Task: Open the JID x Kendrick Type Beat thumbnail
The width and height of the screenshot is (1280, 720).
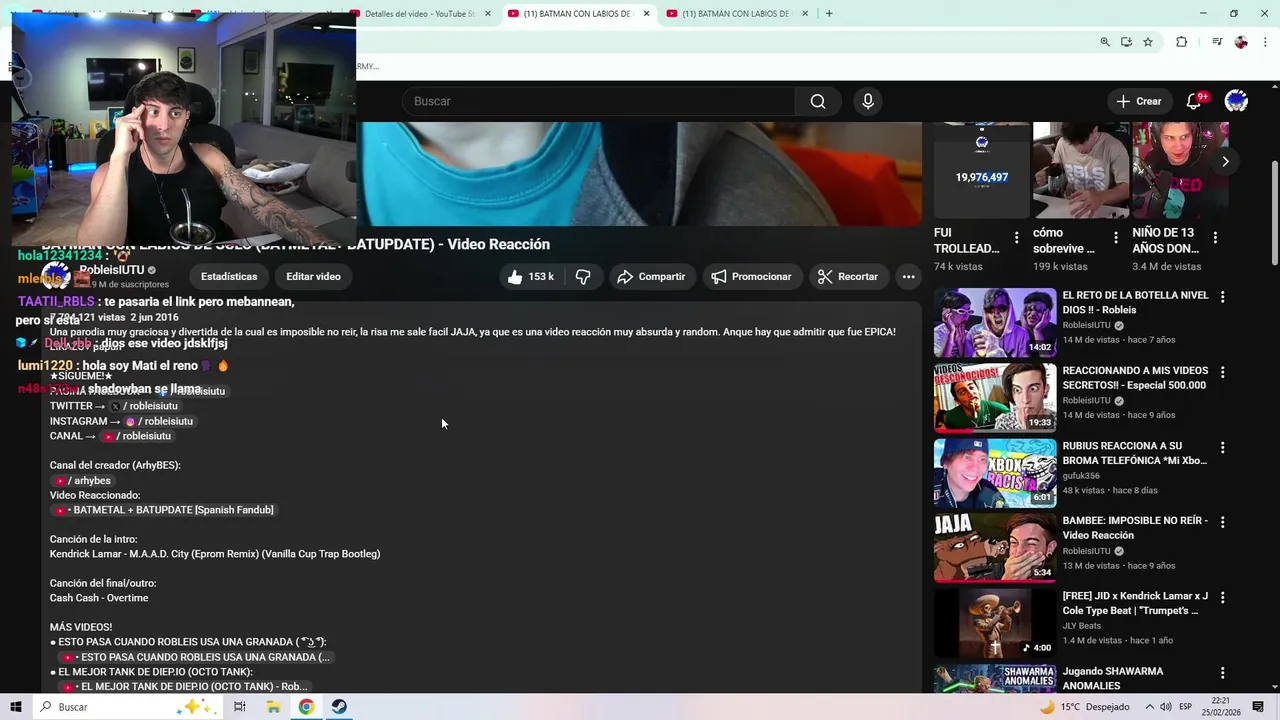Action: (995, 623)
